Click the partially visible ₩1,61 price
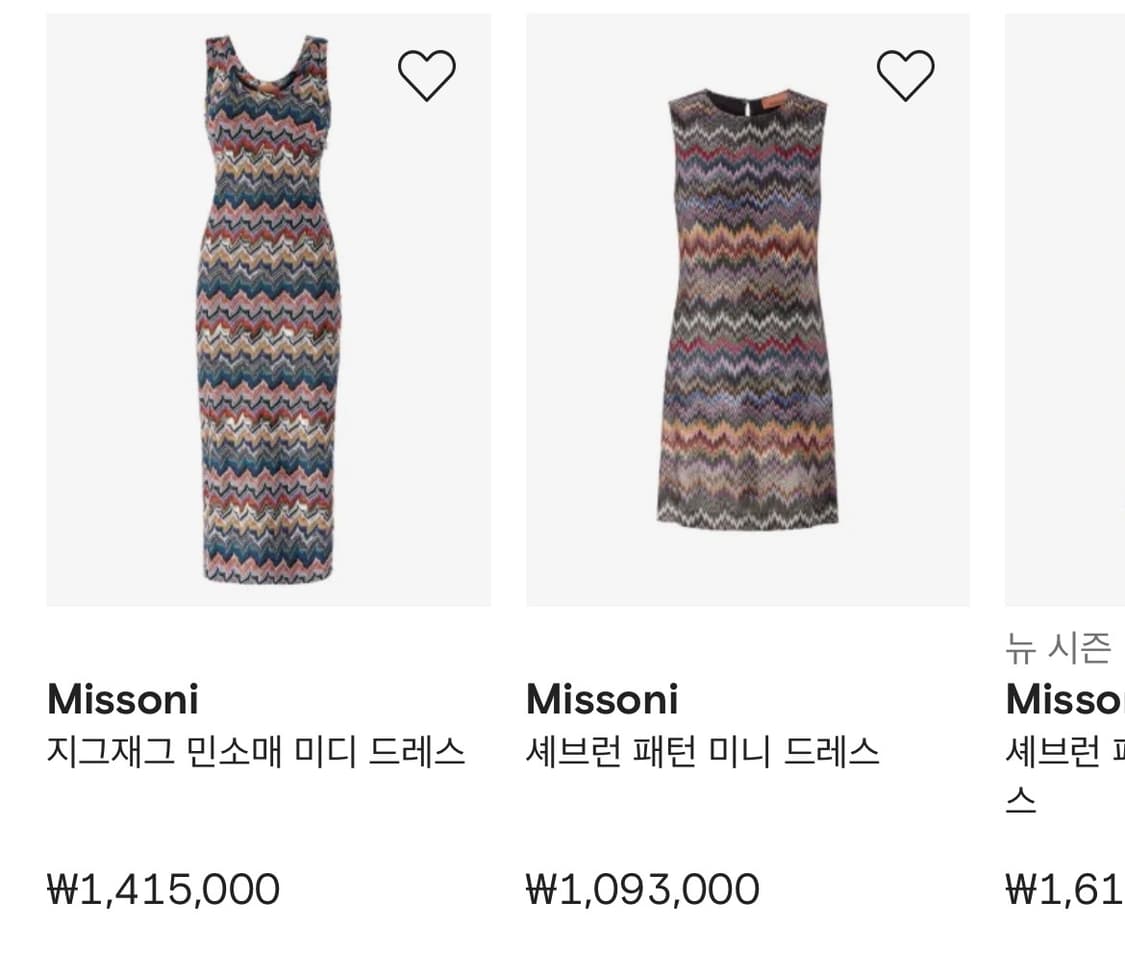Screen dimensions: 1125x953 1065,889
